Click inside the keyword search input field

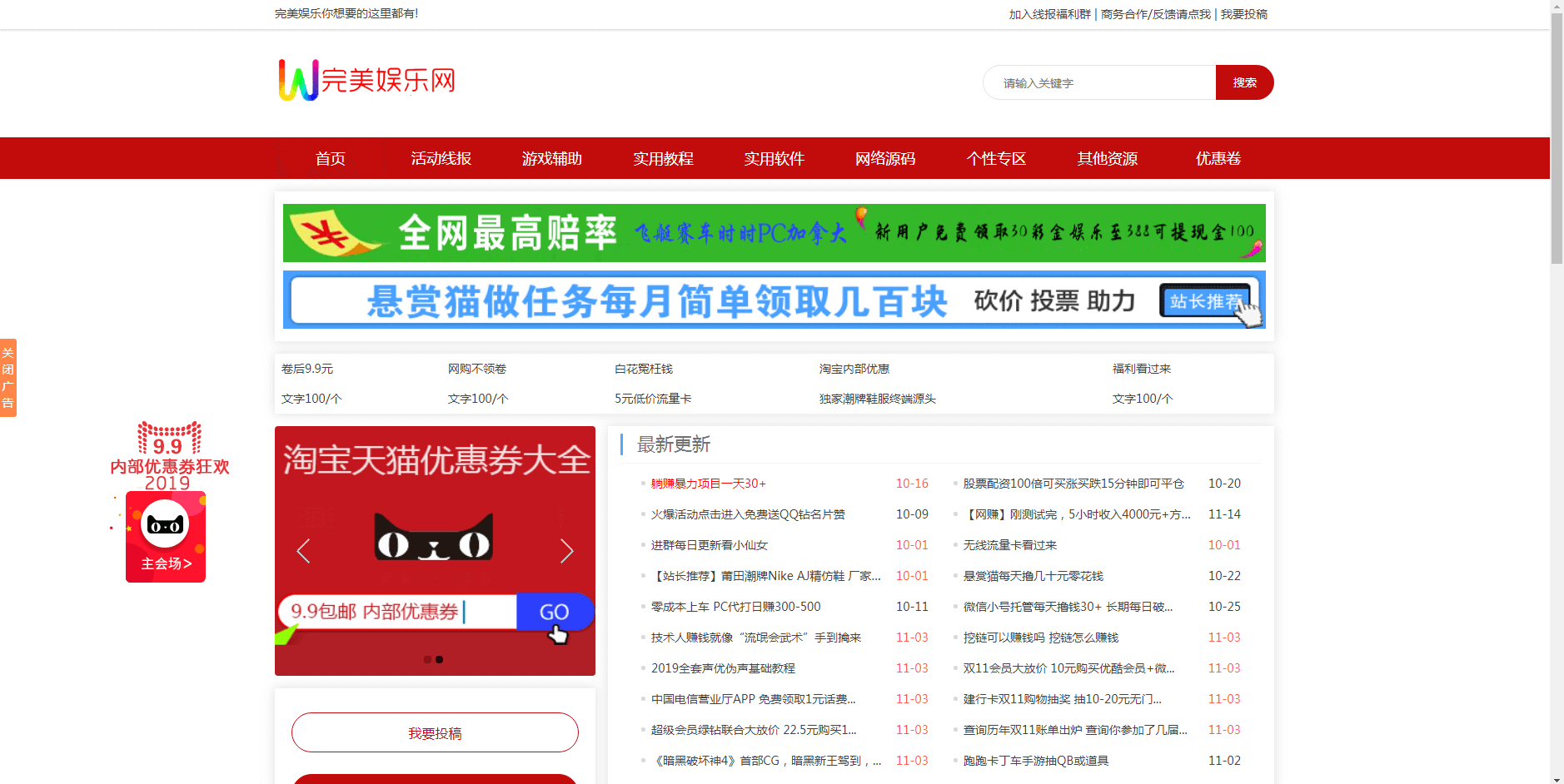point(1099,82)
